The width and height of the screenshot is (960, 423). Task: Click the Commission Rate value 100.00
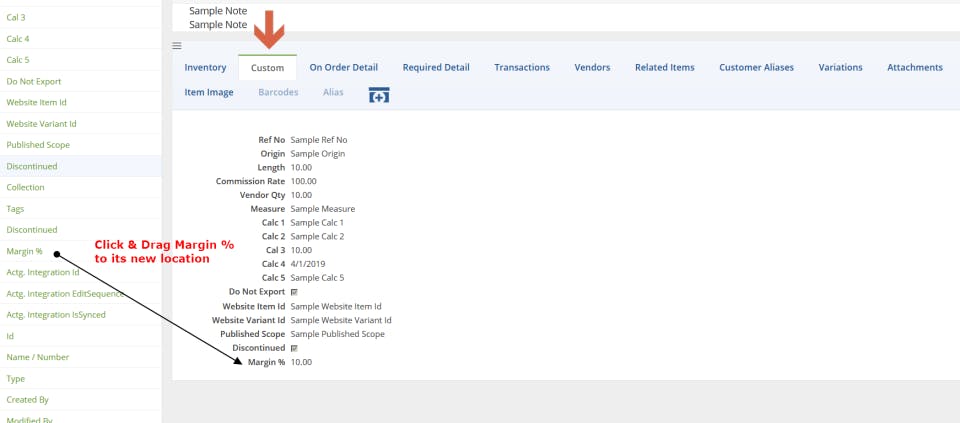pos(303,181)
